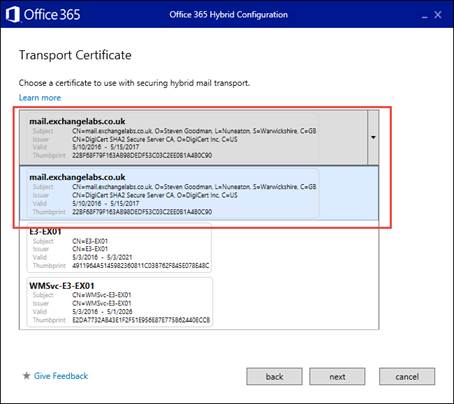The width and height of the screenshot is (454, 404).
Task: Click the Office 365 Hybrid Configuration title text
Action: pos(228,15)
